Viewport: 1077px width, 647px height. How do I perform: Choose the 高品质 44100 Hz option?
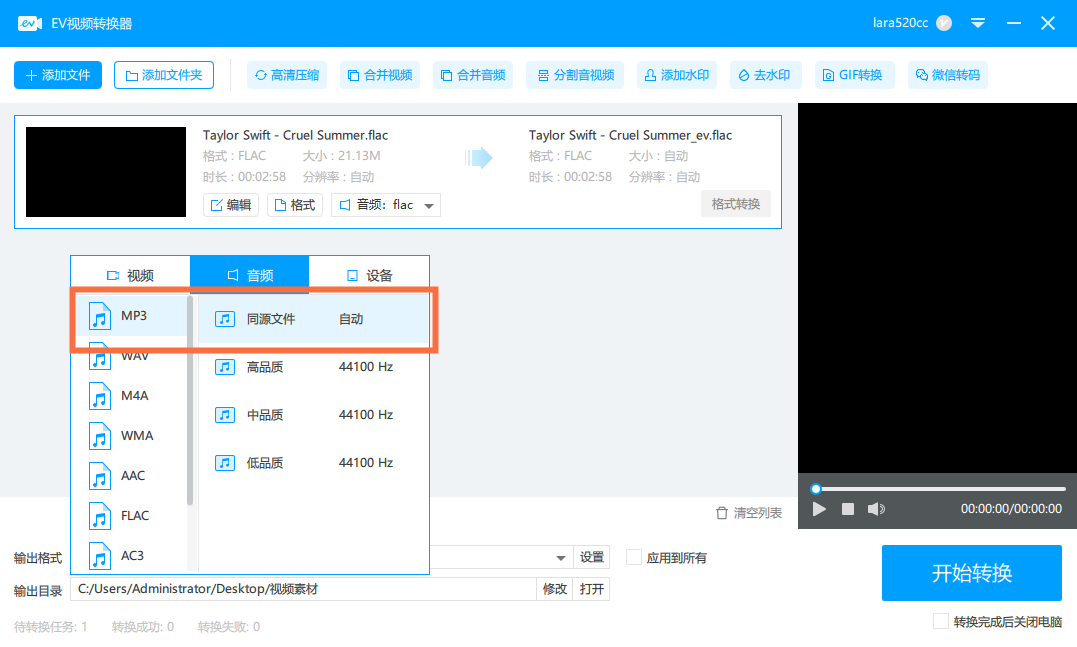pos(313,367)
